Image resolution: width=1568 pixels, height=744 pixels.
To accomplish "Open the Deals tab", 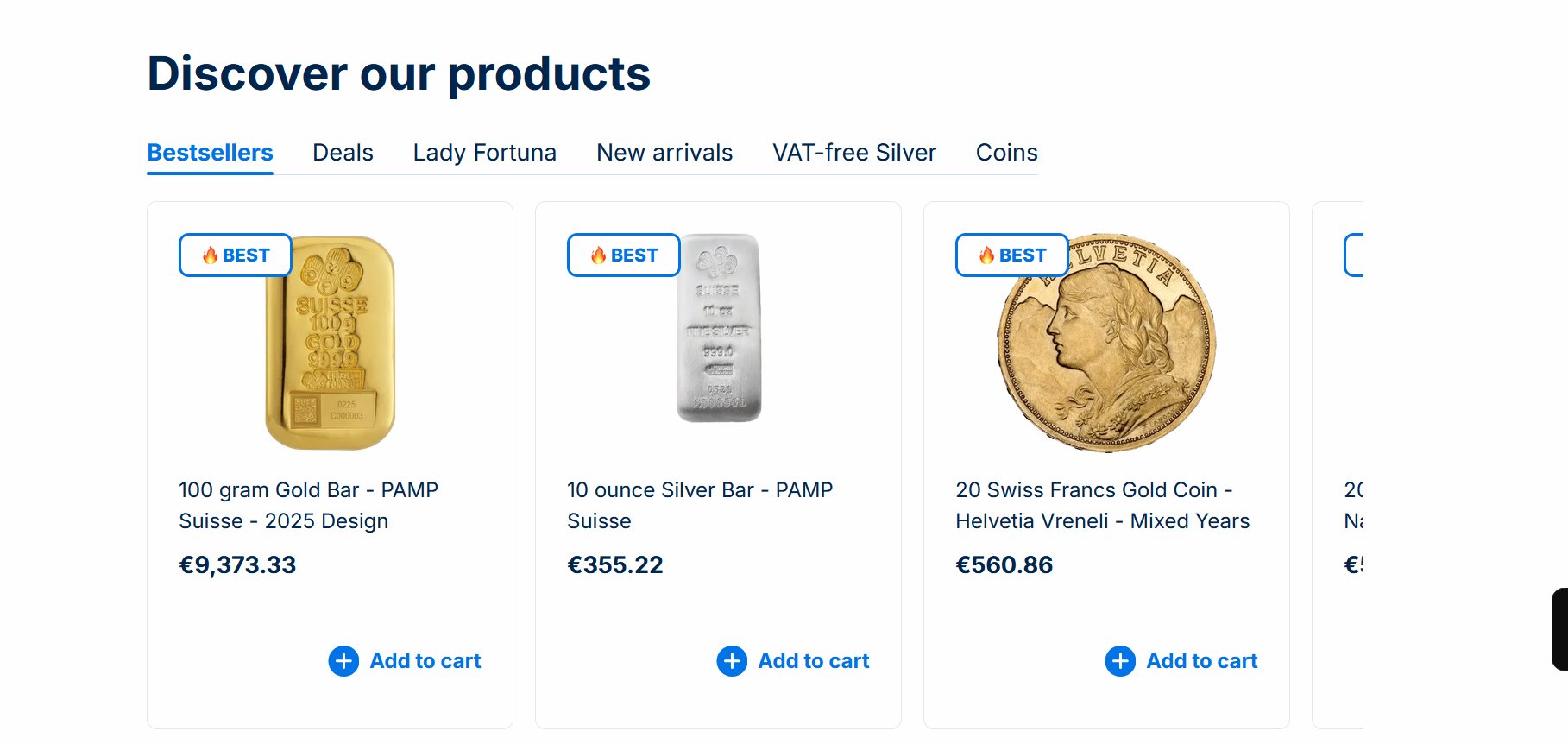I will tap(343, 153).
